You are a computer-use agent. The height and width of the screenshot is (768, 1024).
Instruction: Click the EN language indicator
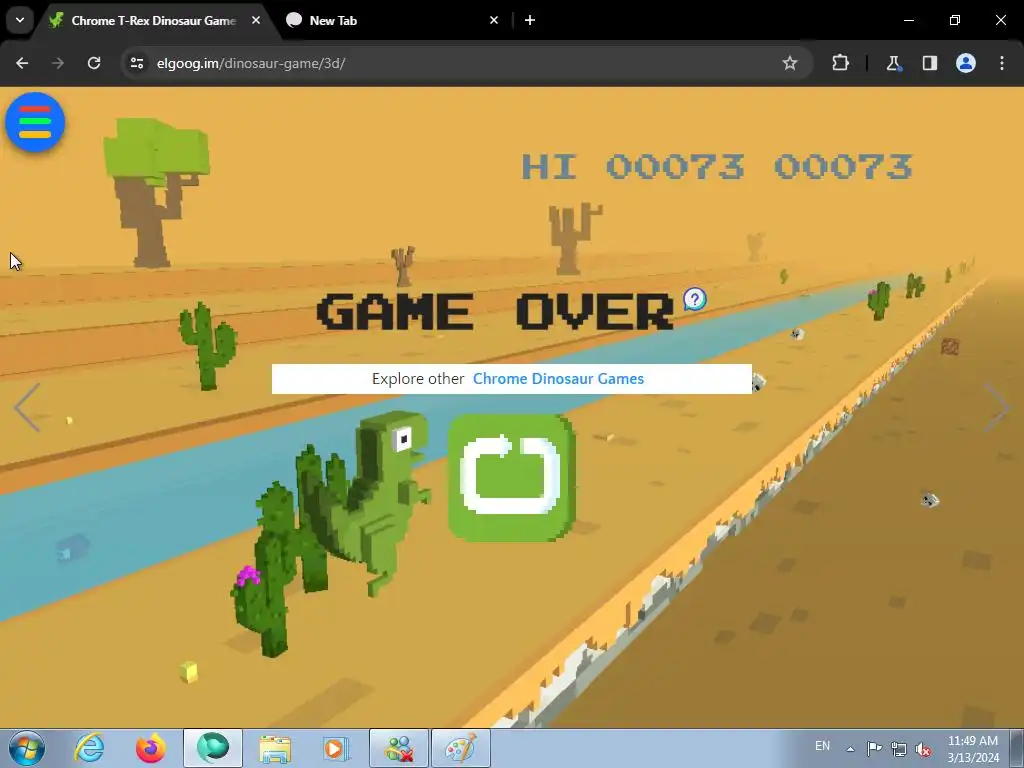pyautogui.click(x=822, y=746)
